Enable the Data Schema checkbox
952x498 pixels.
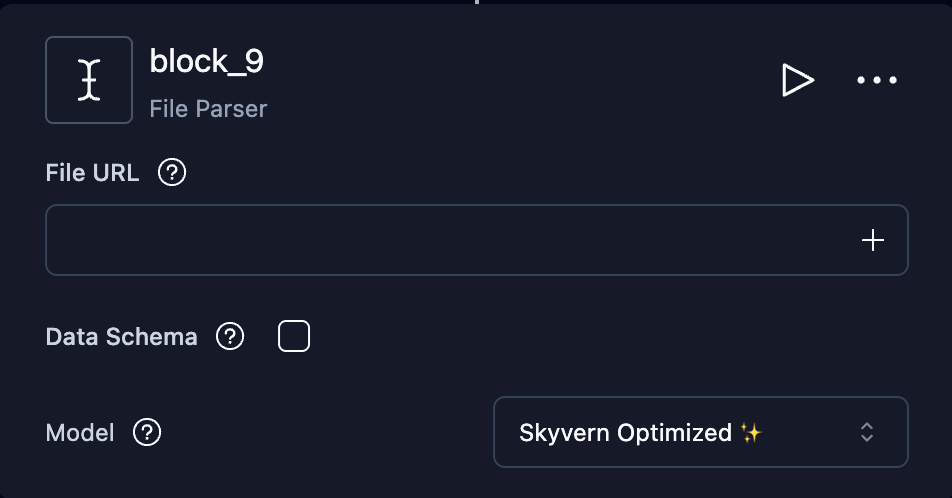coord(293,337)
